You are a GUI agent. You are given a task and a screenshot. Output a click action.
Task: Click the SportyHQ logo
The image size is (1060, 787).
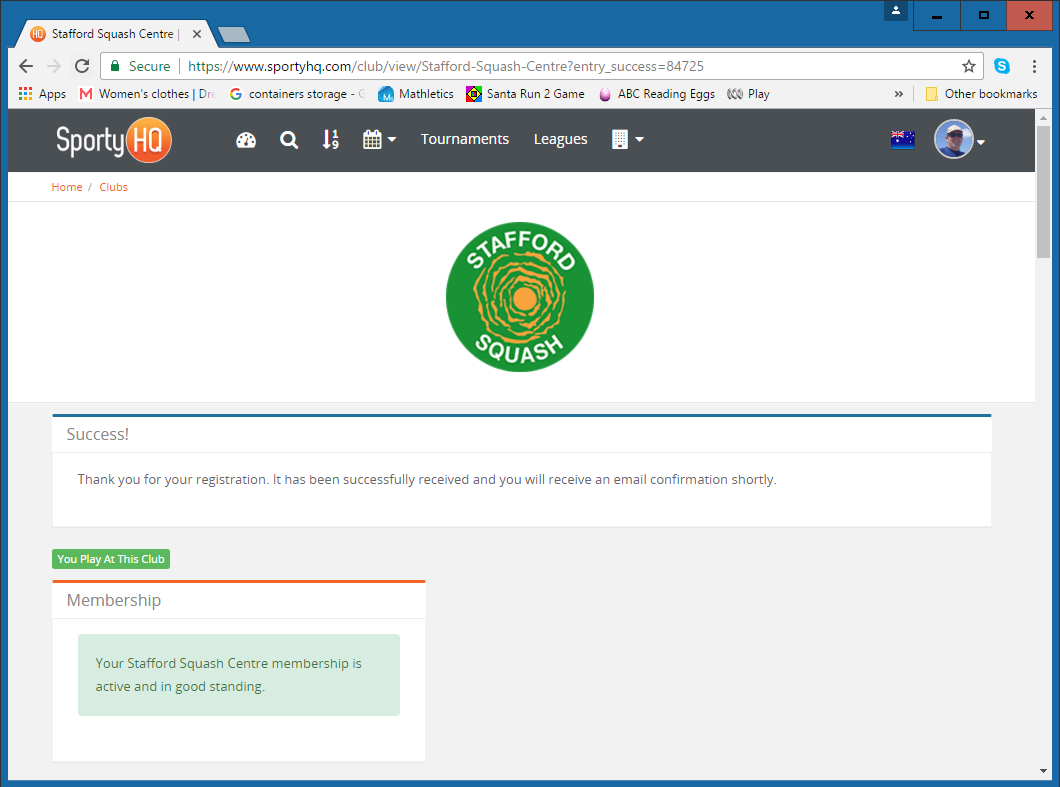114,140
